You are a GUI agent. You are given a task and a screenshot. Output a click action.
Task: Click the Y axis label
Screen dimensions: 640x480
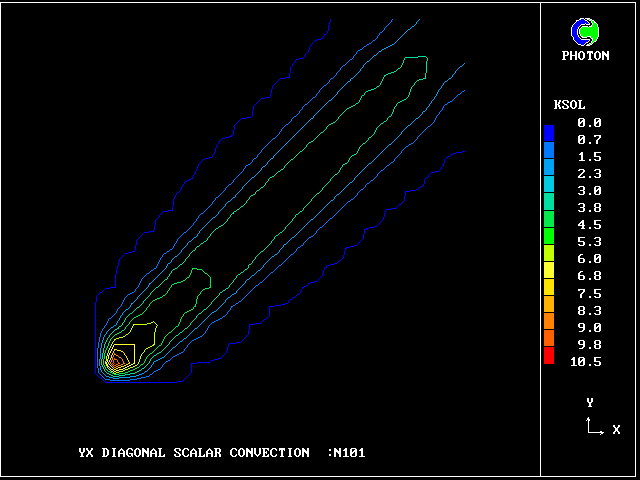(590, 402)
